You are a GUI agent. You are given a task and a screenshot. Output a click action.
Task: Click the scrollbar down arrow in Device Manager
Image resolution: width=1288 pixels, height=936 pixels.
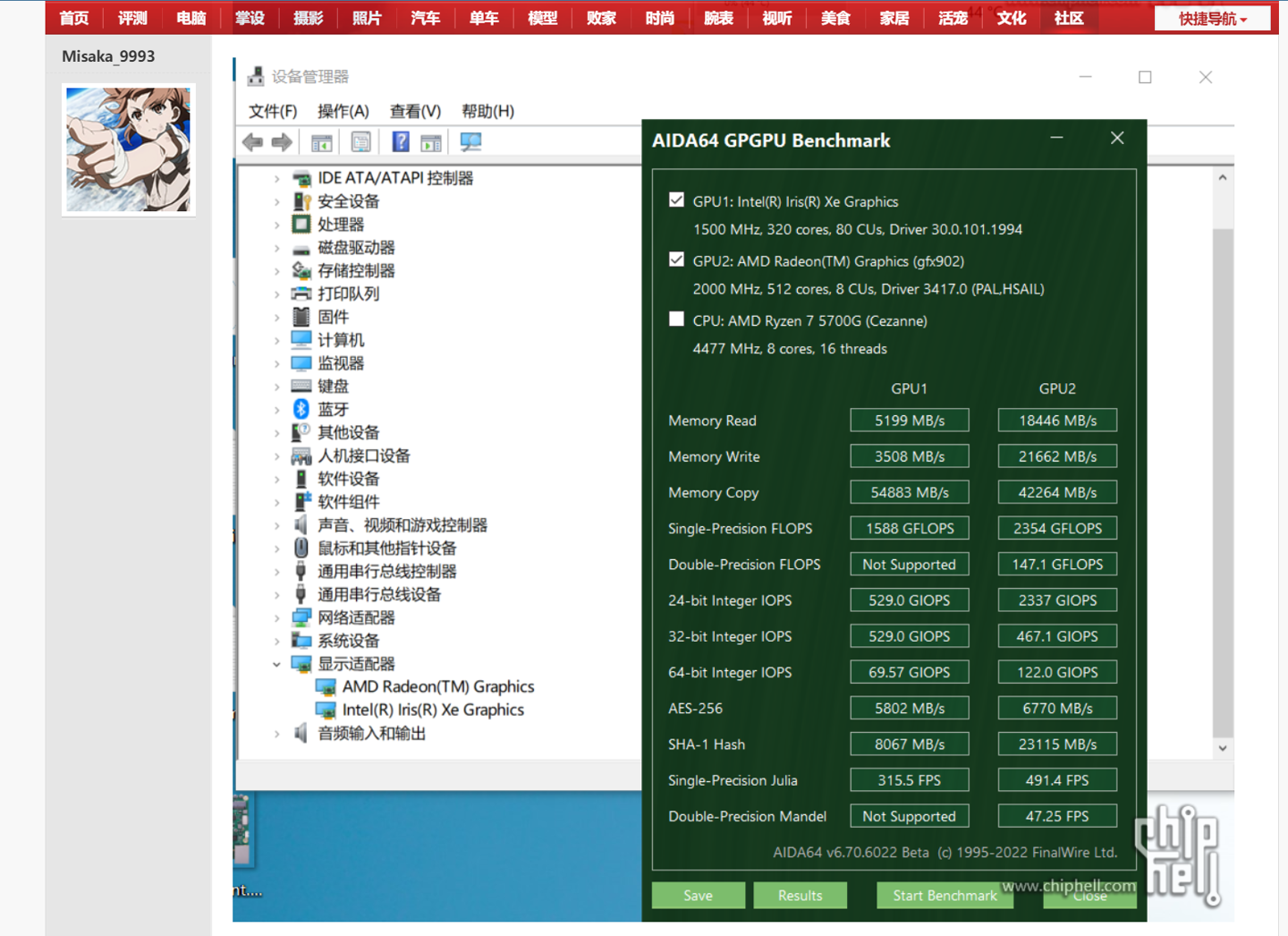pos(1223,748)
